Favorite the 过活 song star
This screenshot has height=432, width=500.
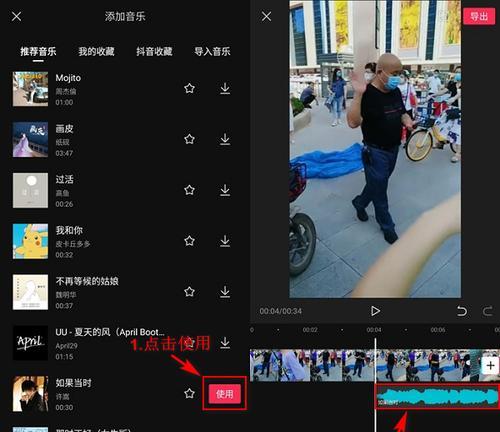189,190
